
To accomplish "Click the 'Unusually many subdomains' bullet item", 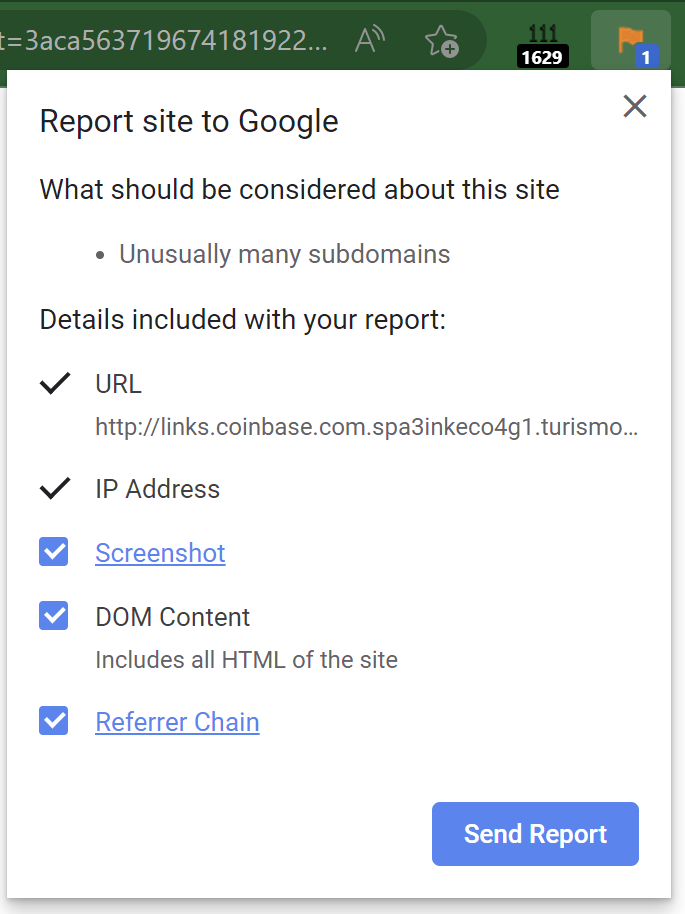I will pos(284,254).
